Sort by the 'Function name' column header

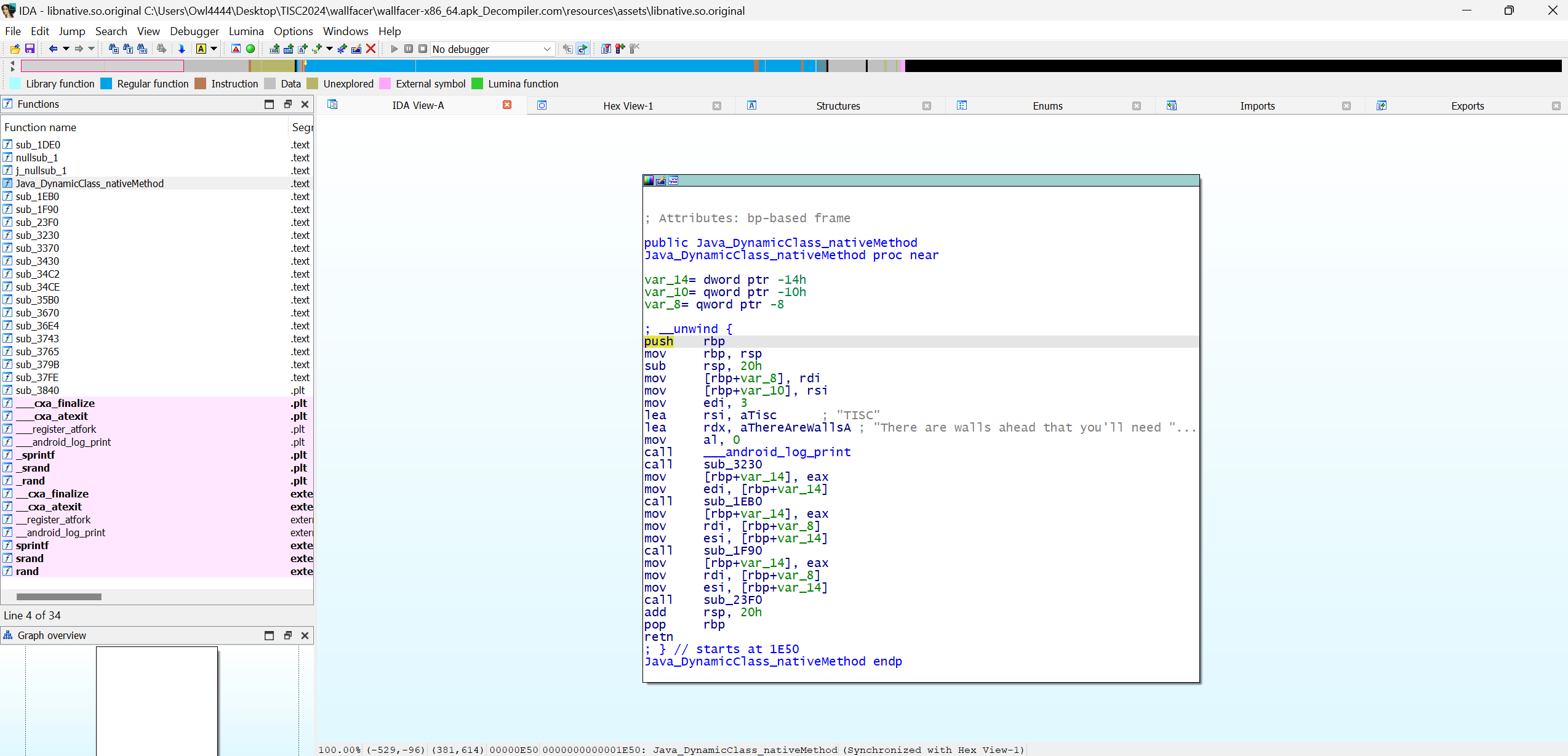(x=144, y=127)
